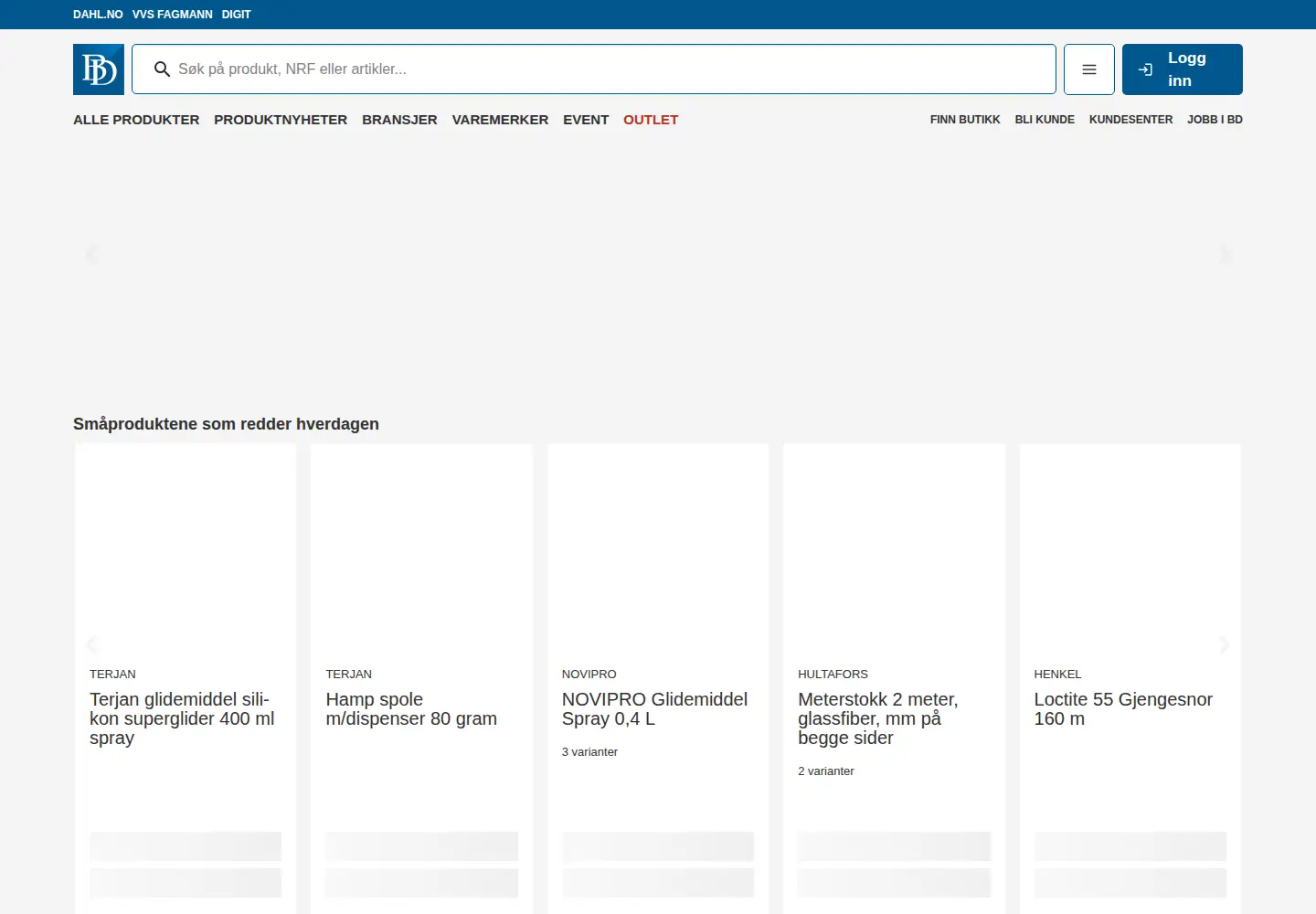Viewport: 1316px width, 914px height.
Task: Open the hamburger menu button
Action: pos(1089,69)
